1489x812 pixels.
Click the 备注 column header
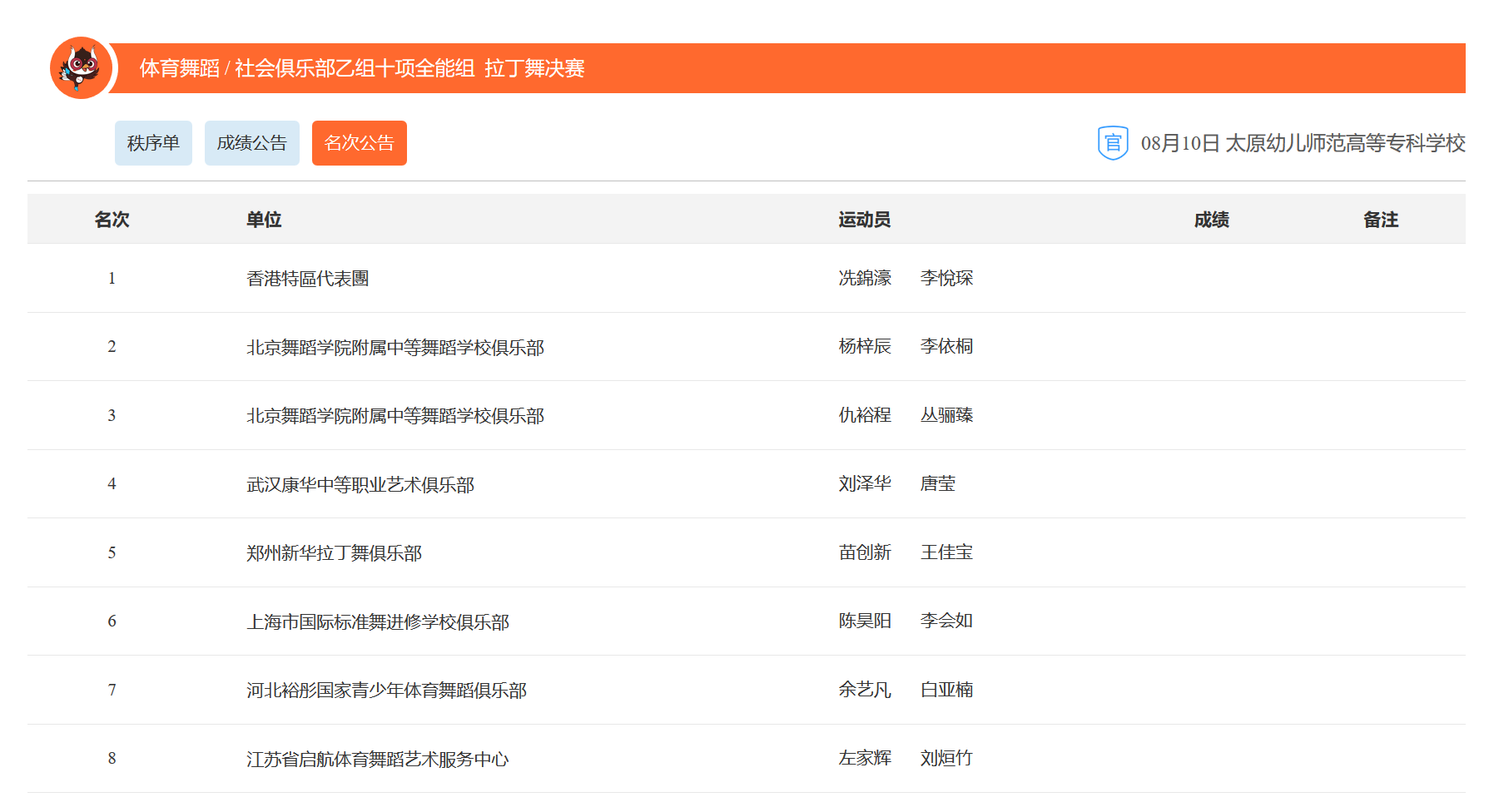tap(1381, 220)
